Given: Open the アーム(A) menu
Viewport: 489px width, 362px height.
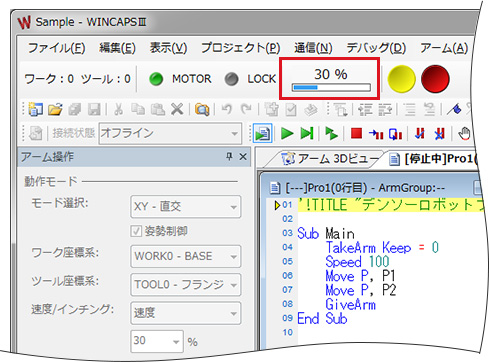Looking at the screenshot, I should [444, 48].
